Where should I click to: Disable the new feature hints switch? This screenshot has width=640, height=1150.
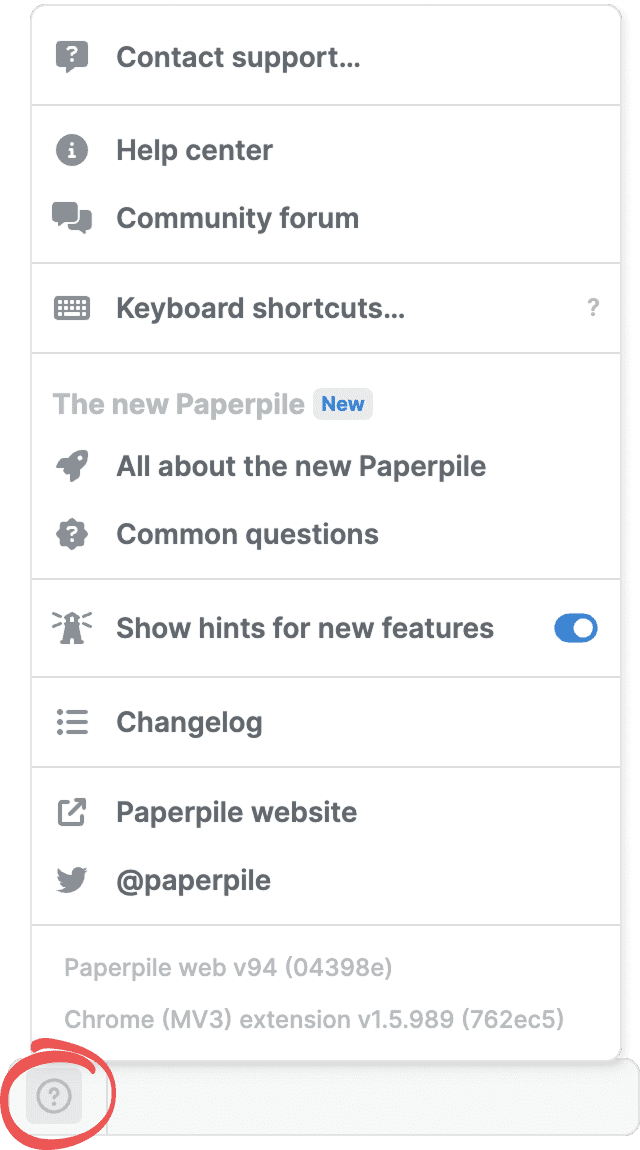point(575,628)
